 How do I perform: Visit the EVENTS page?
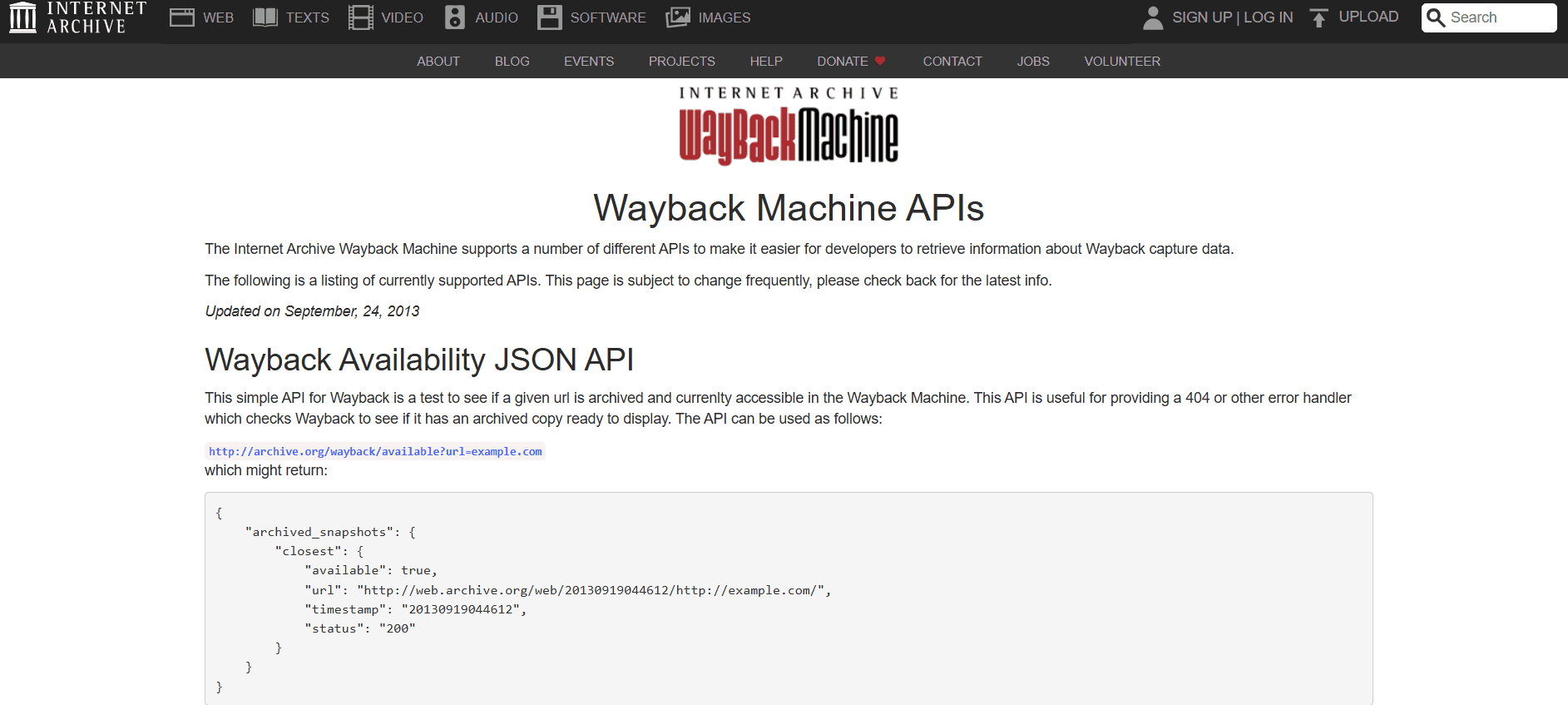[589, 61]
